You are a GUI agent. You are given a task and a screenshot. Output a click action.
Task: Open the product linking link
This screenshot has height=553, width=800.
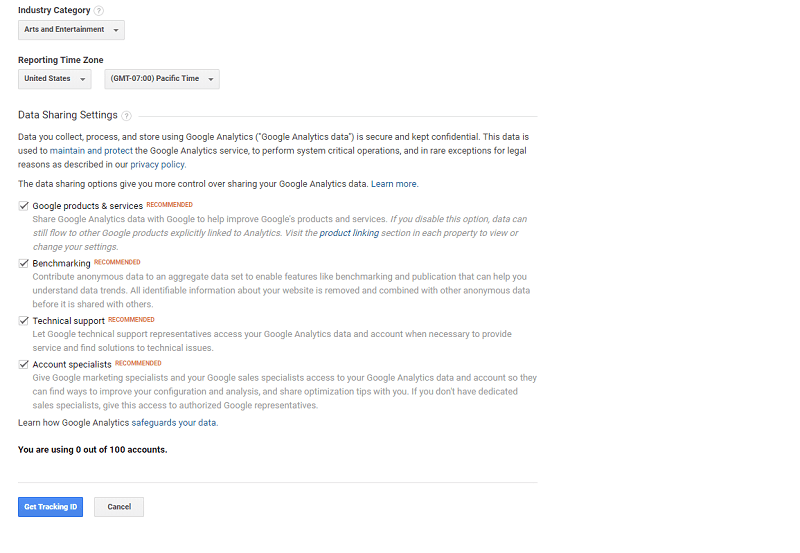(349, 233)
